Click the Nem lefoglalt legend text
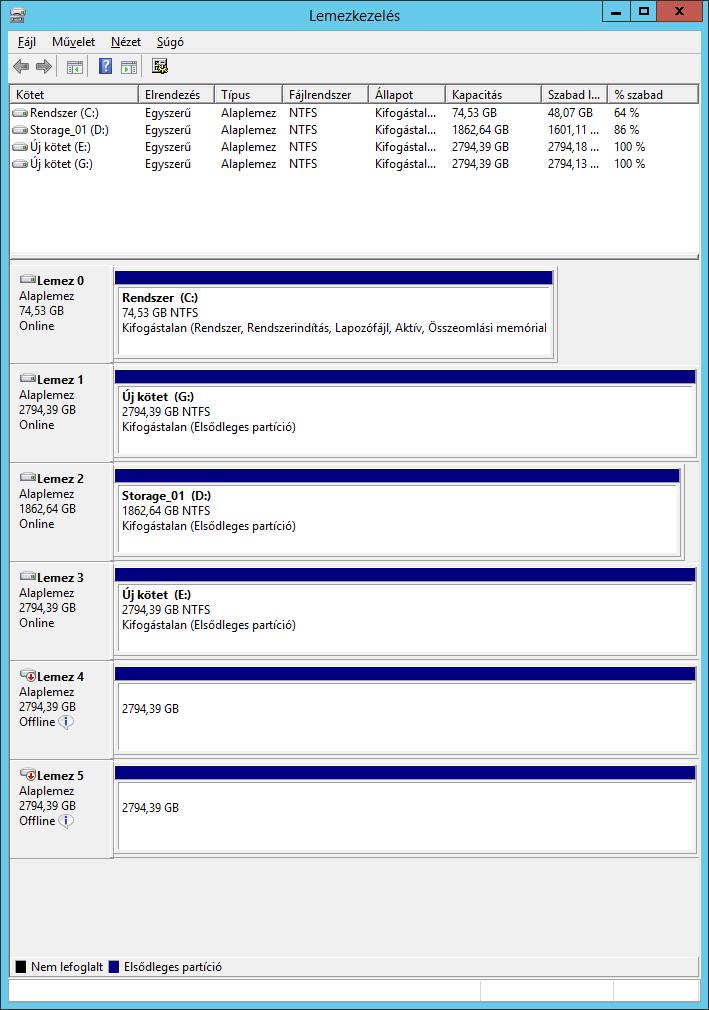The width and height of the screenshot is (709, 1010). [x=67, y=967]
